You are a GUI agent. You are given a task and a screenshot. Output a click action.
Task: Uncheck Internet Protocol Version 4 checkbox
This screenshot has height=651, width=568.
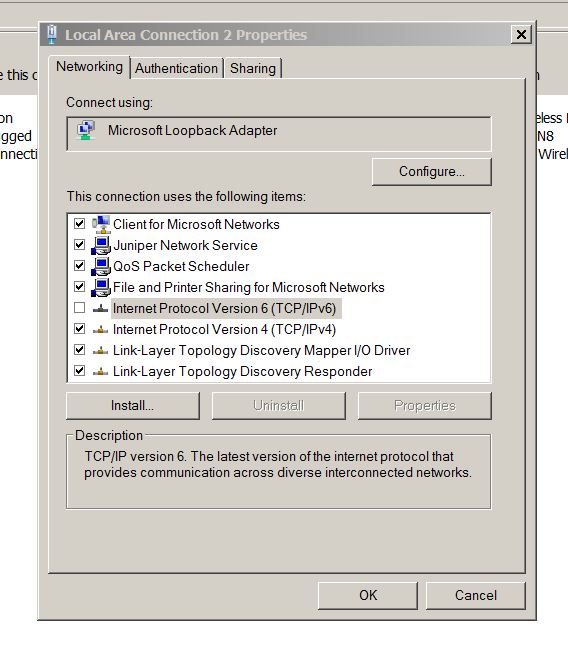[79, 329]
